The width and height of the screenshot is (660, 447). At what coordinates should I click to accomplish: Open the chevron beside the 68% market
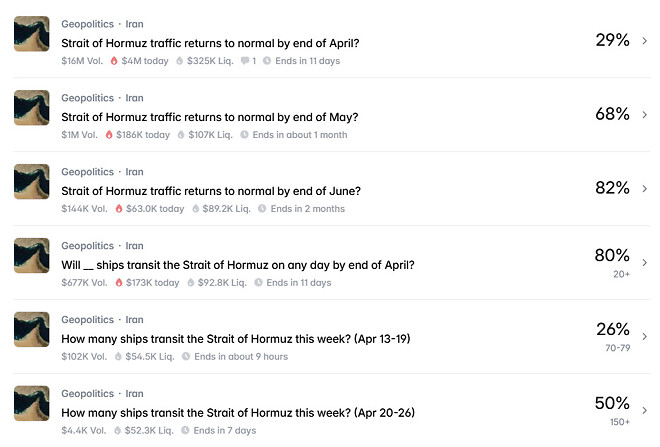pos(645,115)
